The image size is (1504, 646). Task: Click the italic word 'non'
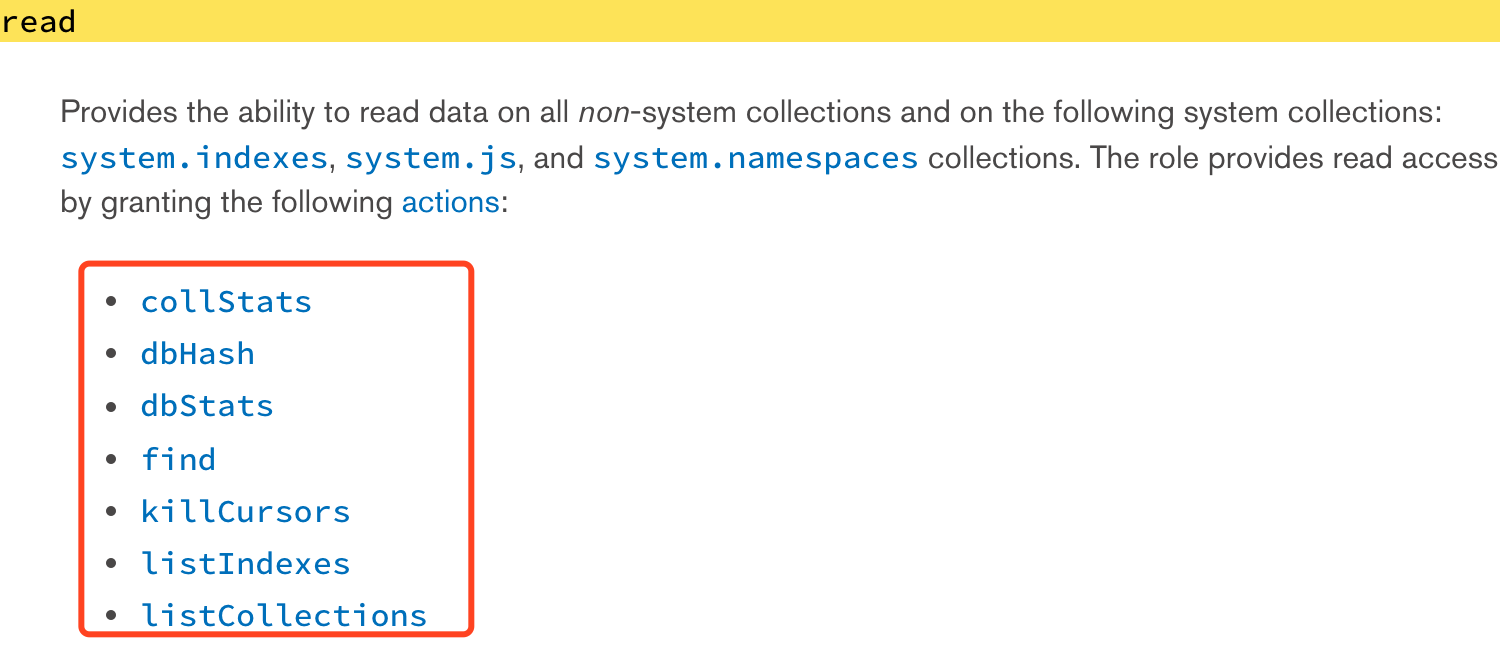point(601,112)
